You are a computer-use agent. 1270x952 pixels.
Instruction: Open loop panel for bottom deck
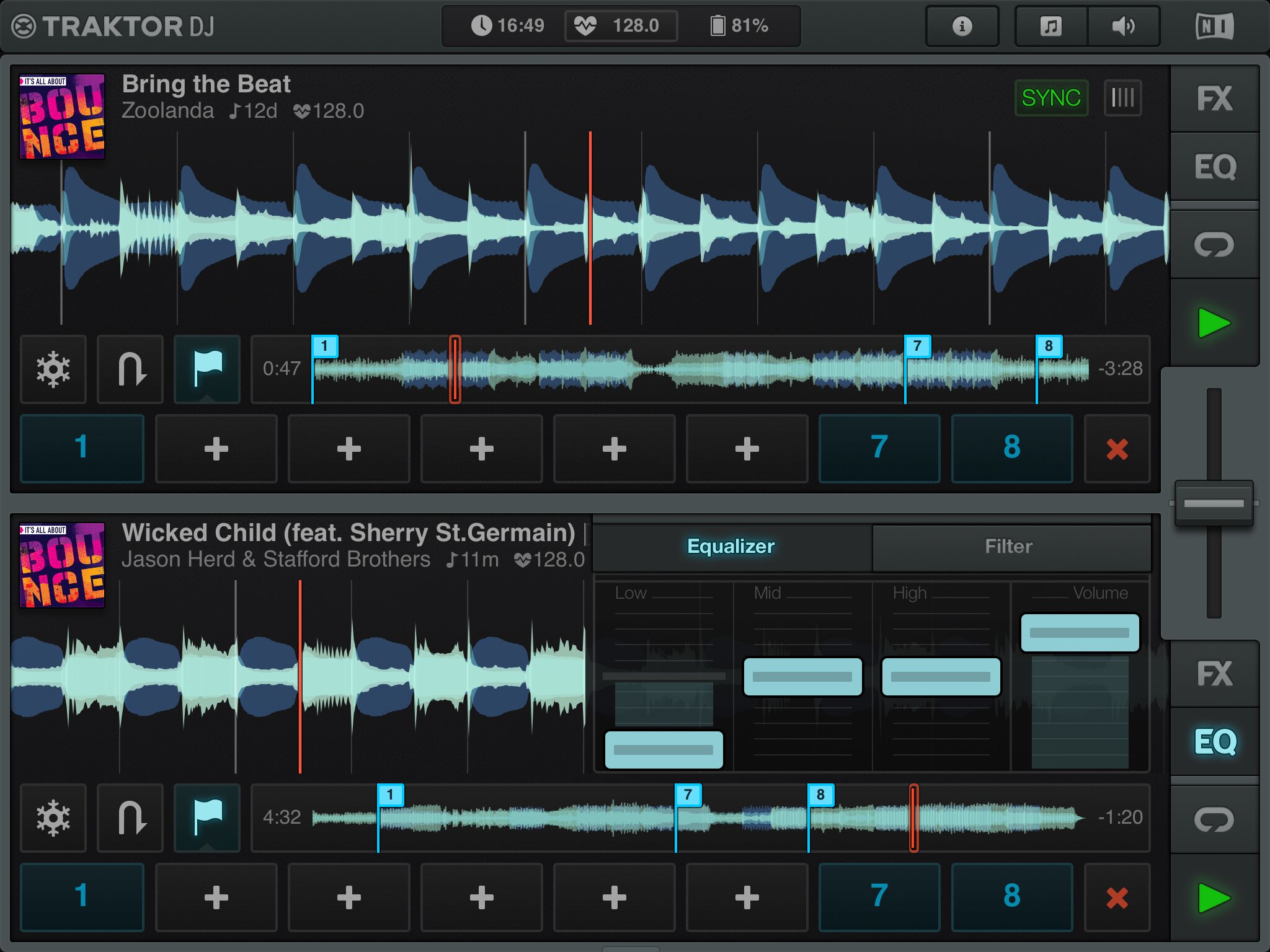(1214, 820)
